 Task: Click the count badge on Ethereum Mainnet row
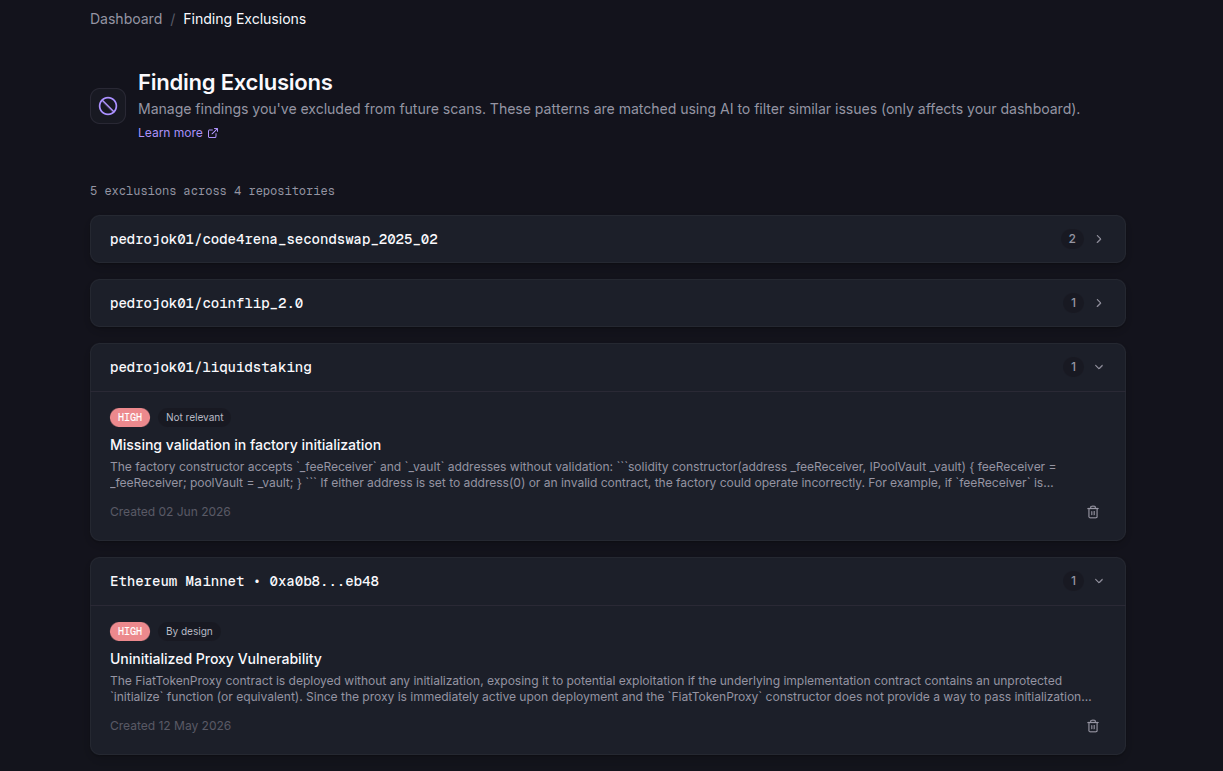pos(1073,581)
